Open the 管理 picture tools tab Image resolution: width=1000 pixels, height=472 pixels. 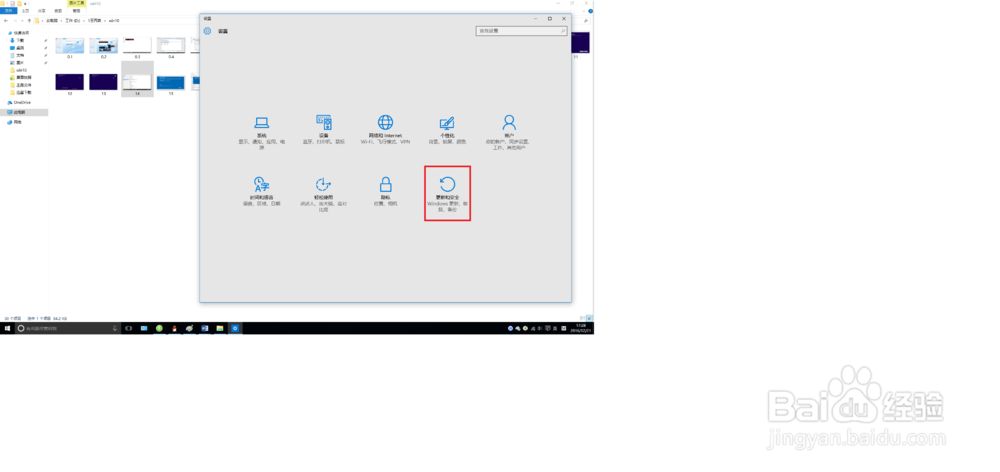pos(77,11)
